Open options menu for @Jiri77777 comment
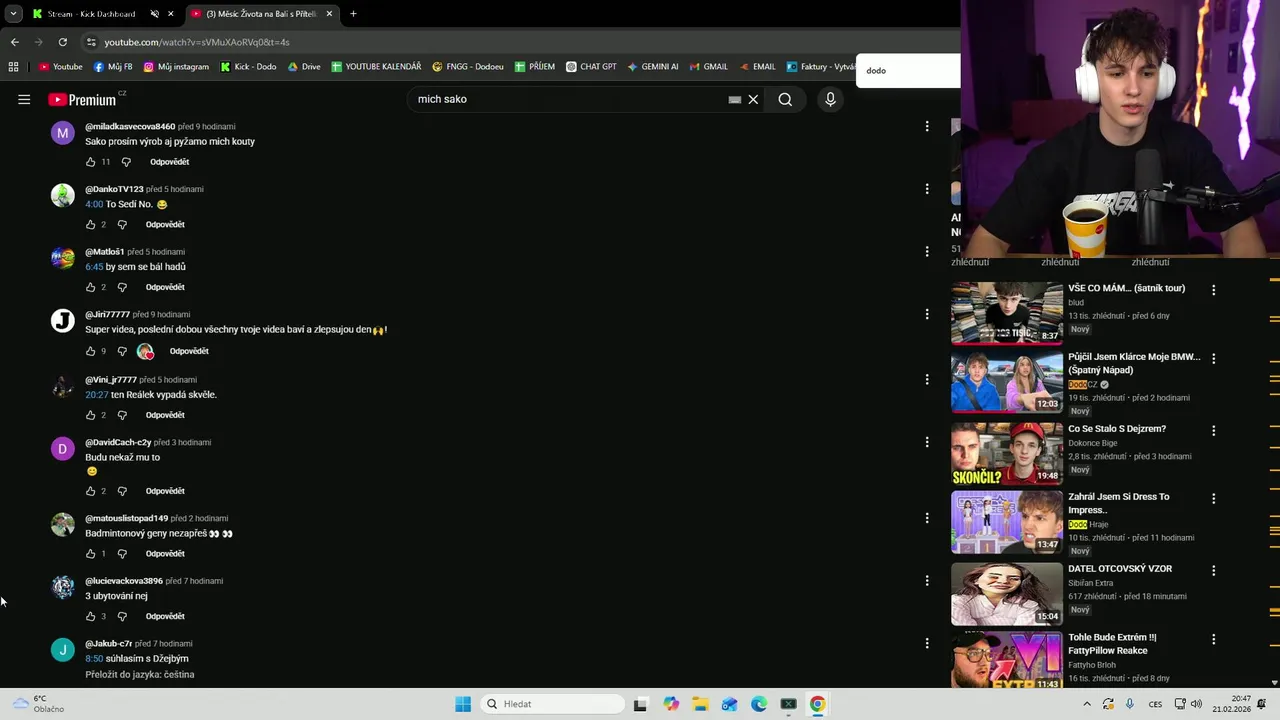The width and height of the screenshot is (1280, 720). point(927,314)
